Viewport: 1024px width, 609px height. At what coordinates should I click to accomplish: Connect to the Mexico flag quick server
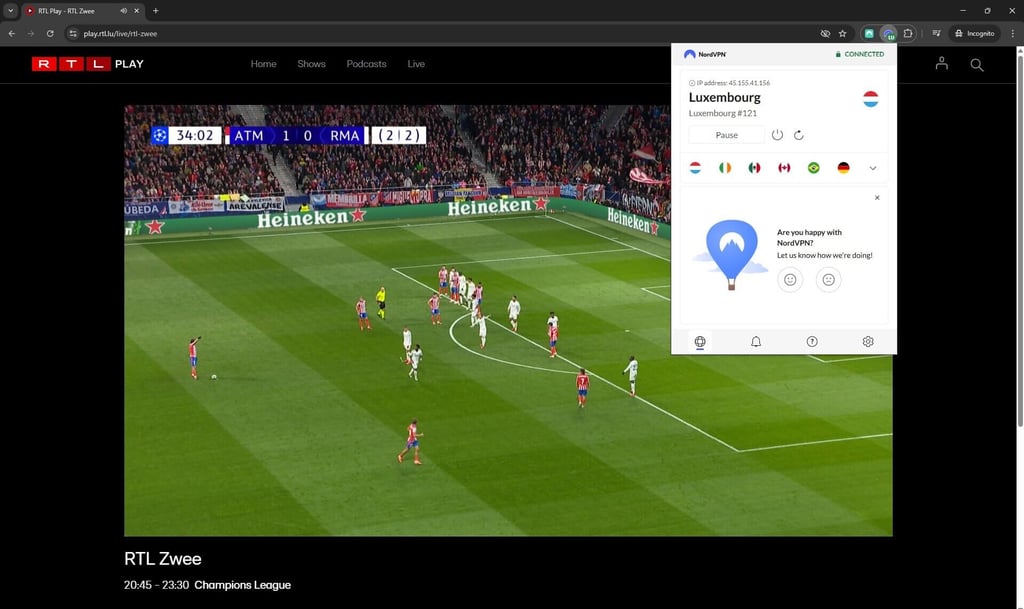click(754, 168)
